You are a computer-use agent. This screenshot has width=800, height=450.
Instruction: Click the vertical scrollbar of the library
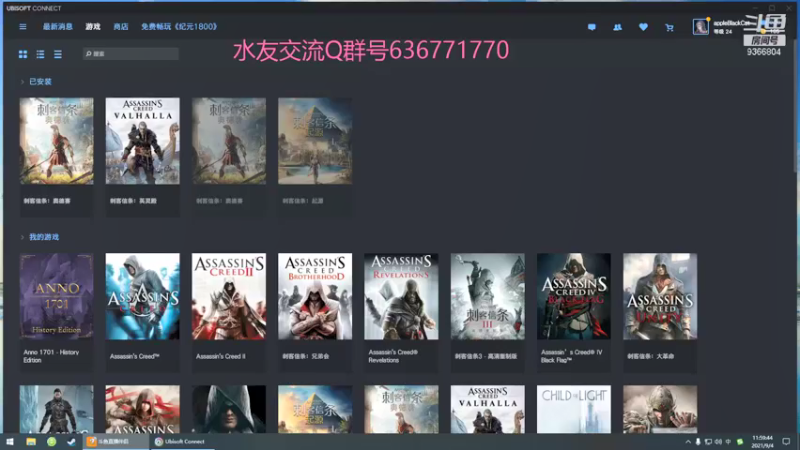click(x=796, y=107)
